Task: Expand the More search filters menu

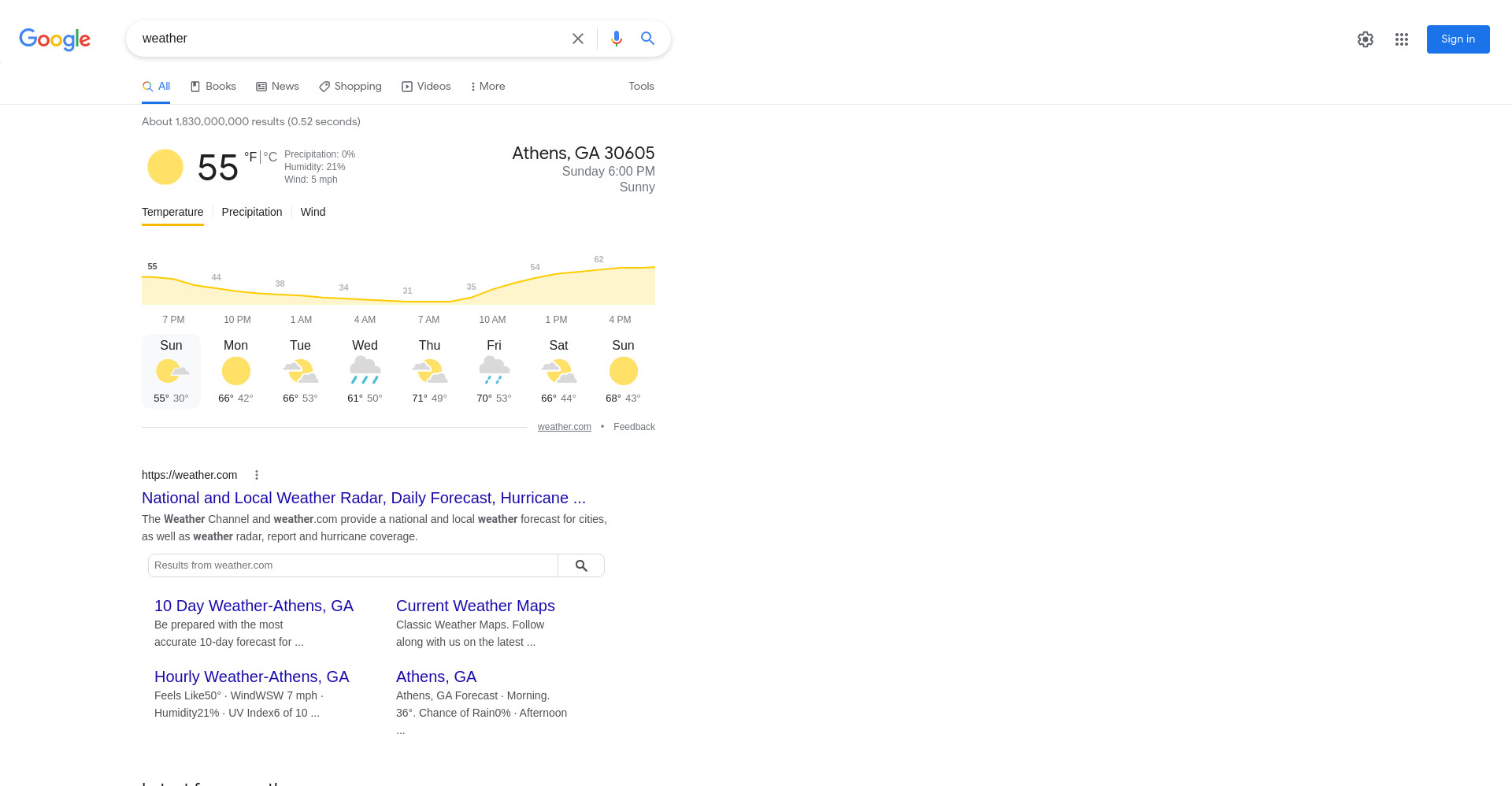Action: point(487,87)
